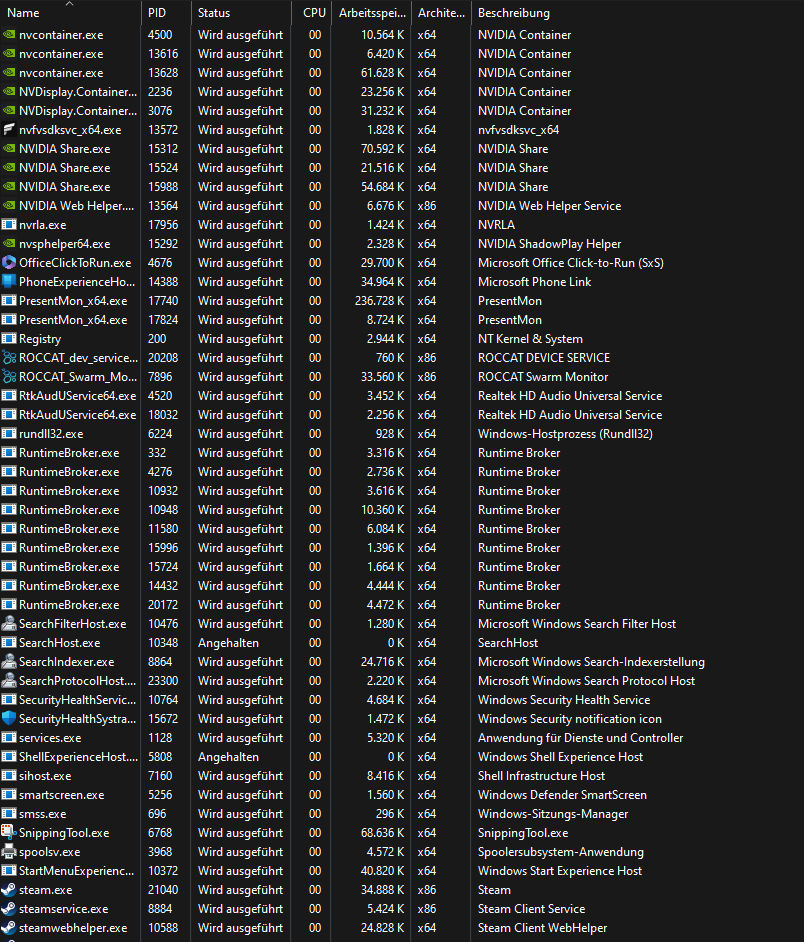Screen dimensions: 804x942
Task: Select the Angehalten status of SearchHost.exe
Action: [228, 643]
